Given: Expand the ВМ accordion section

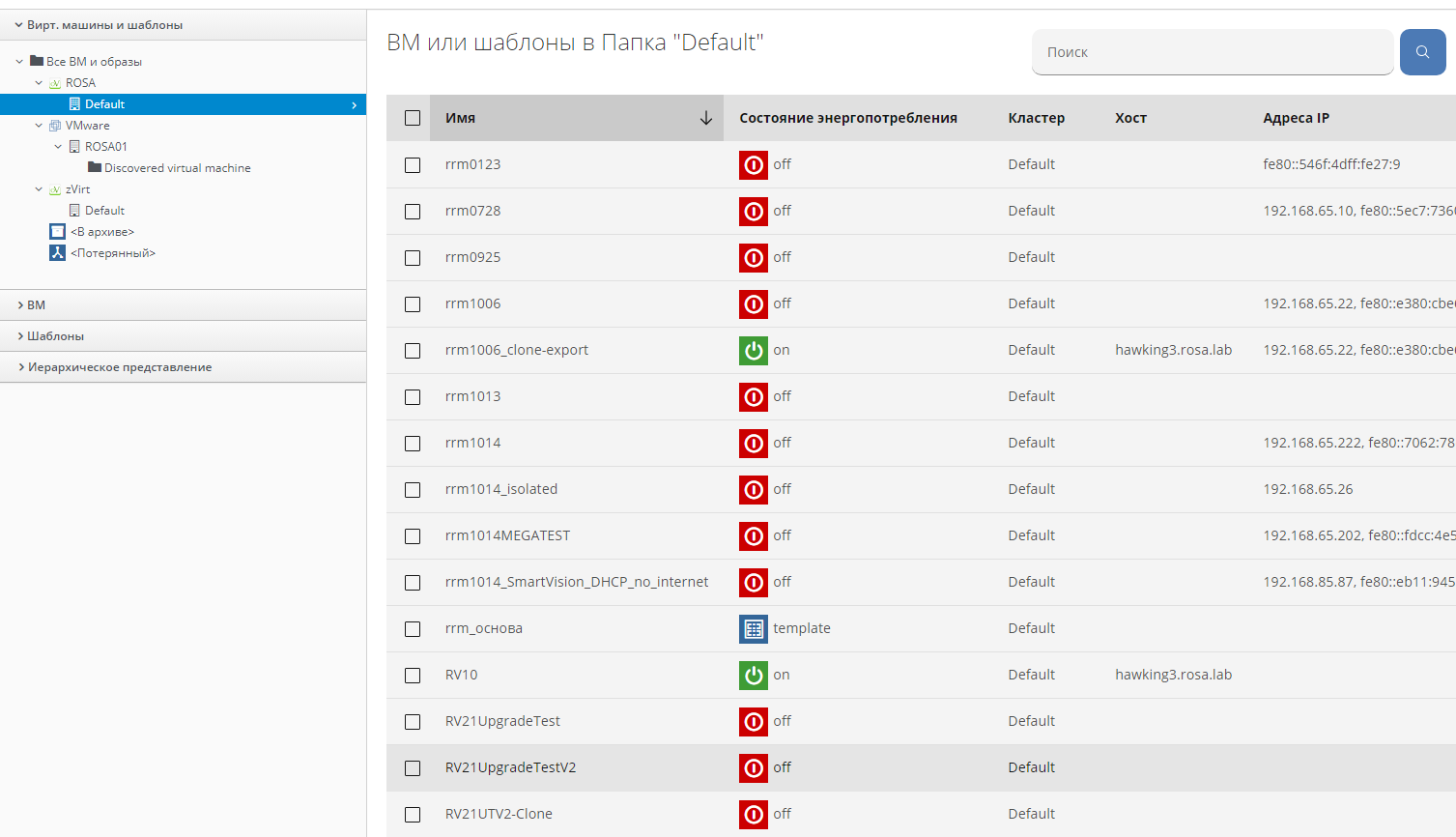Looking at the screenshot, I should [x=36, y=305].
